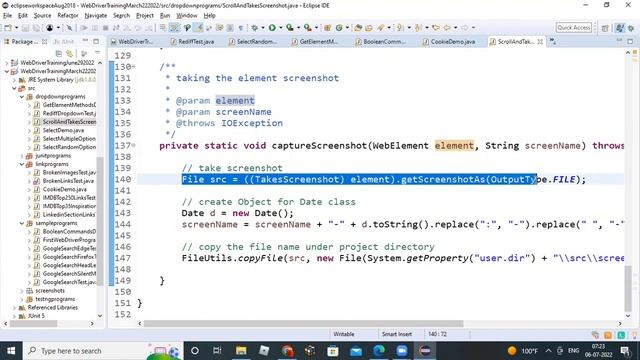Click the Coverage launch icon
The image size is (640, 360).
(289, 28)
